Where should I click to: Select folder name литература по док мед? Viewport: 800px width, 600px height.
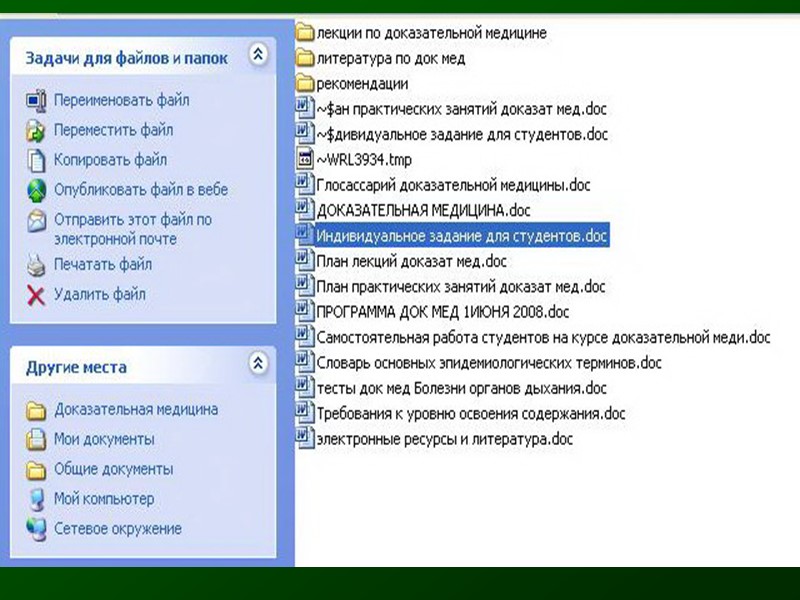coord(391,59)
